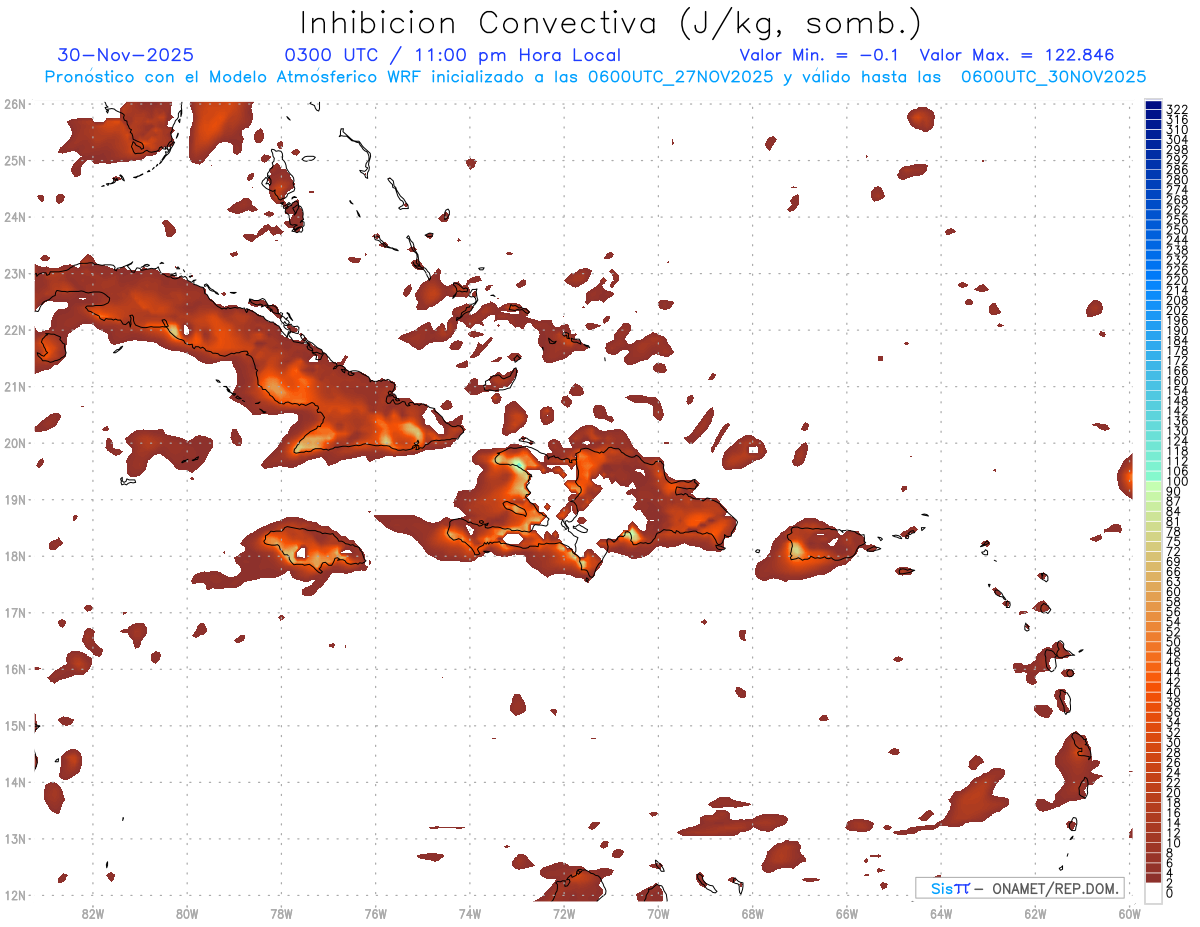This screenshot has height=927, width=1200.
Task: Click the WRF model forecast description line
Action: (595, 77)
